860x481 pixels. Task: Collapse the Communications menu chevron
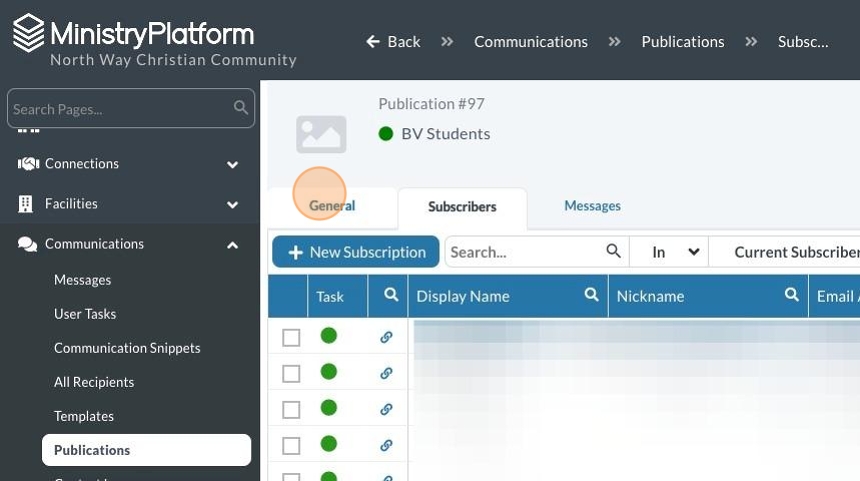233,245
